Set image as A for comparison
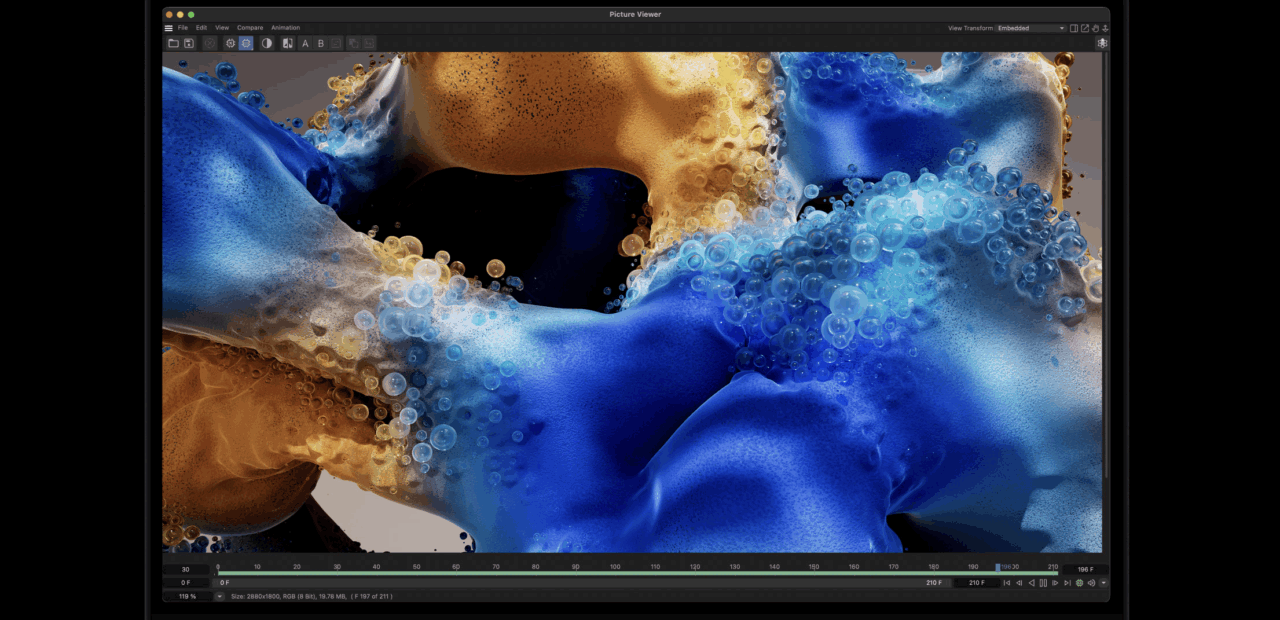1280x620 pixels. coord(305,43)
